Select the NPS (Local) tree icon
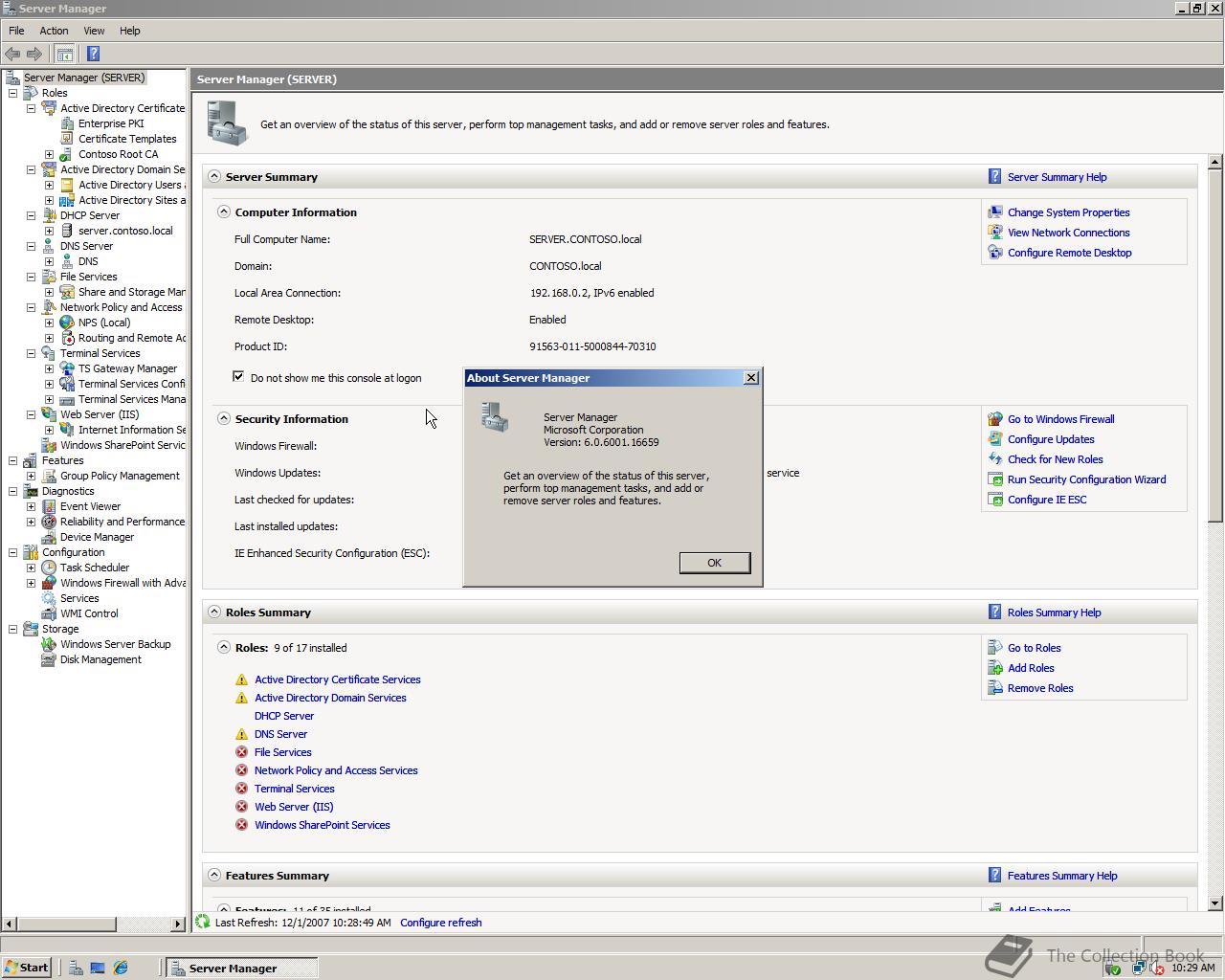The width and height of the screenshot is (1225, 980). [x=67, y=323]
